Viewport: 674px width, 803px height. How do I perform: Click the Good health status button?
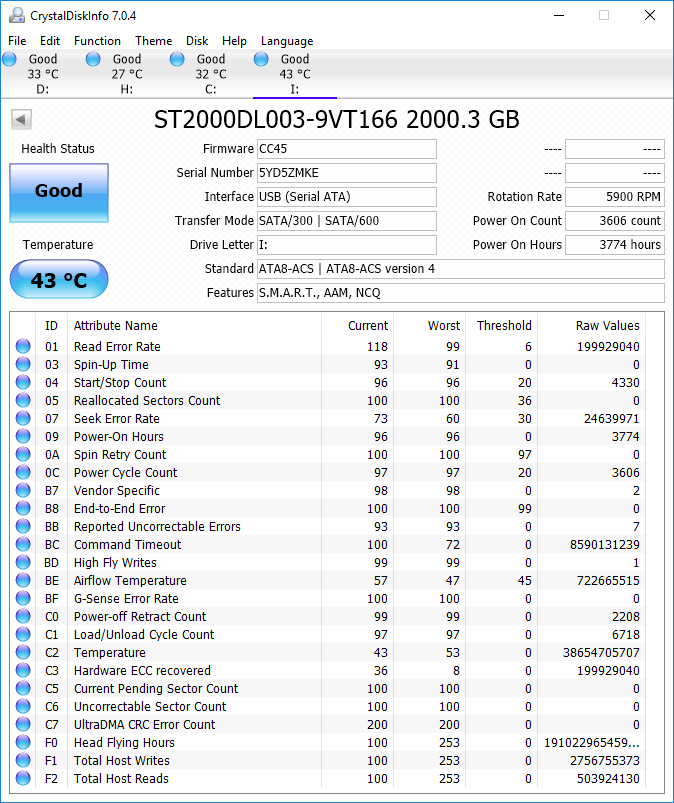(59, 193)
